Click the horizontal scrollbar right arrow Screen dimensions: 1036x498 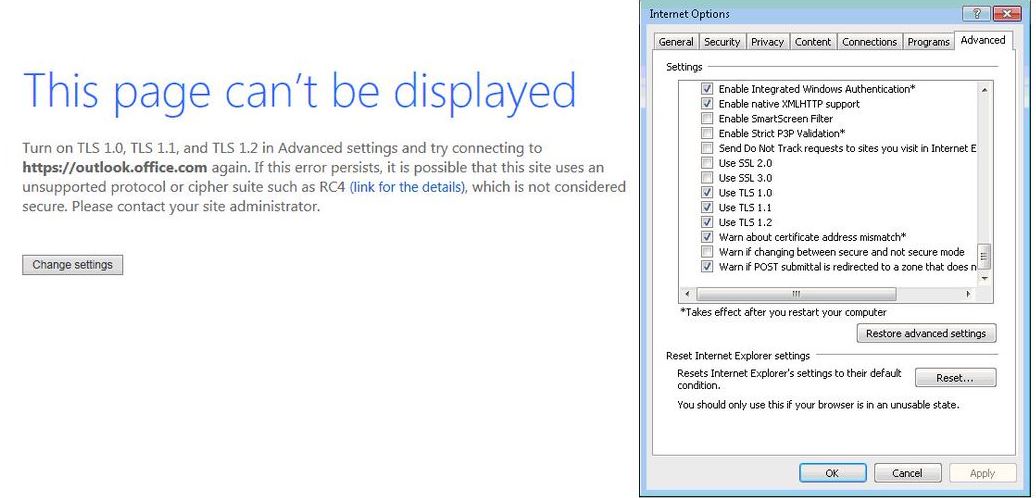pos(969,294)
